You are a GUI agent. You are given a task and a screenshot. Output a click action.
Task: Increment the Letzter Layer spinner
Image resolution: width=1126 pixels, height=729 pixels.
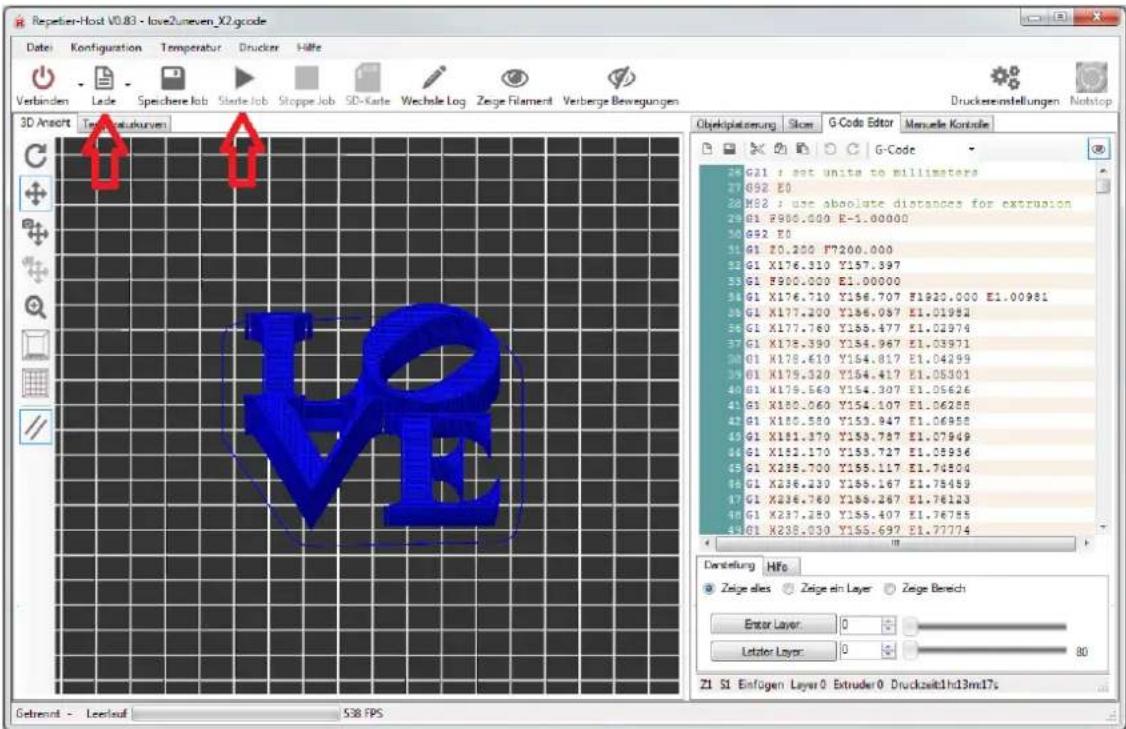(x=889, y=647)
